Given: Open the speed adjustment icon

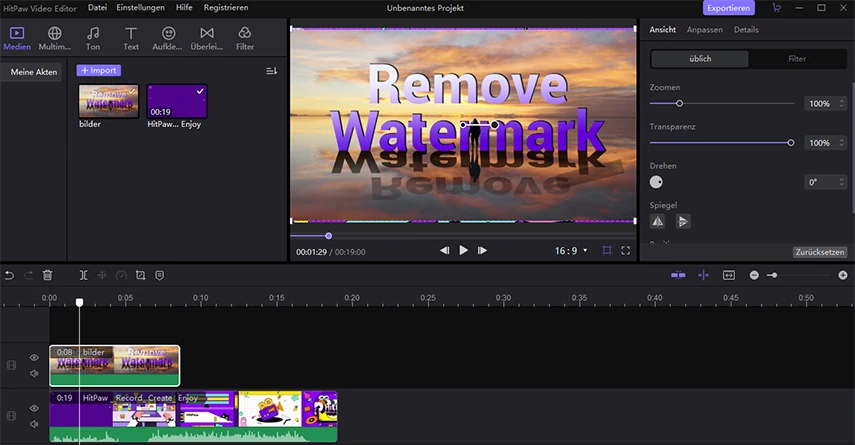Looking at the screenshot, I should tap(122, 275).
